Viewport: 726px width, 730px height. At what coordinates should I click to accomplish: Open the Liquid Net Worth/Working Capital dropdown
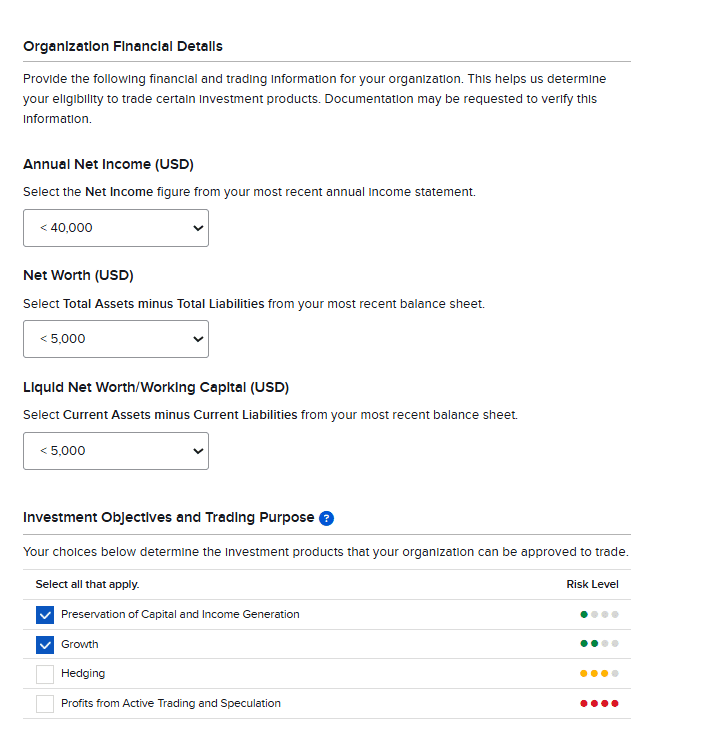point(116,451)
